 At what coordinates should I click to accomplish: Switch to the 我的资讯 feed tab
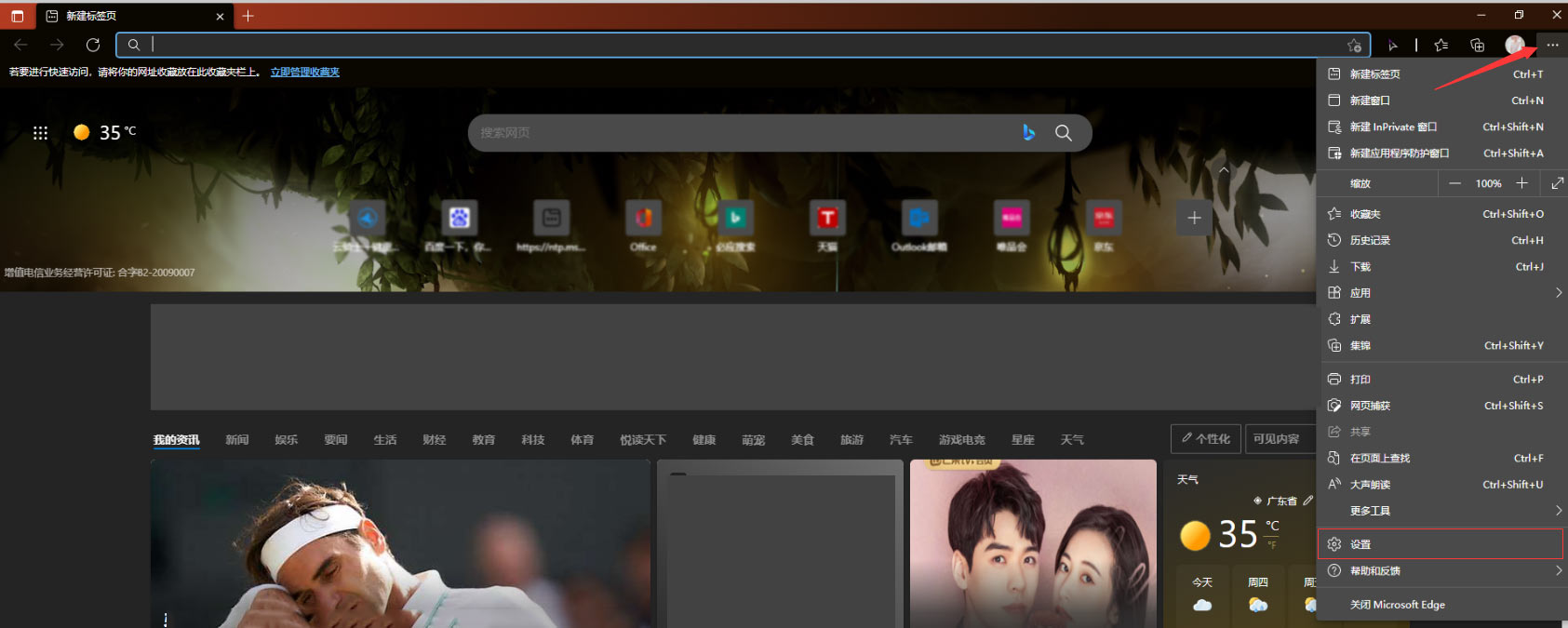[x=177, y=440]
